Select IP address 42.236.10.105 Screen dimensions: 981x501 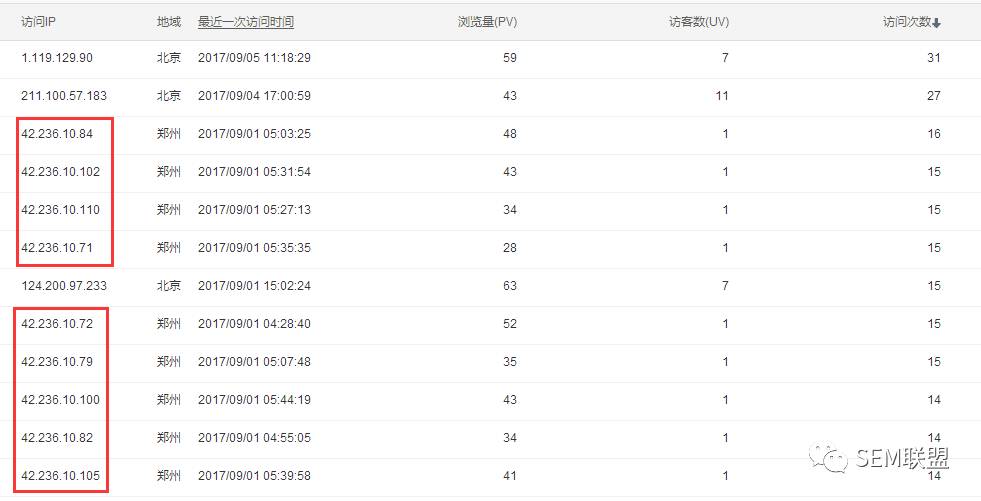[61, 476]
